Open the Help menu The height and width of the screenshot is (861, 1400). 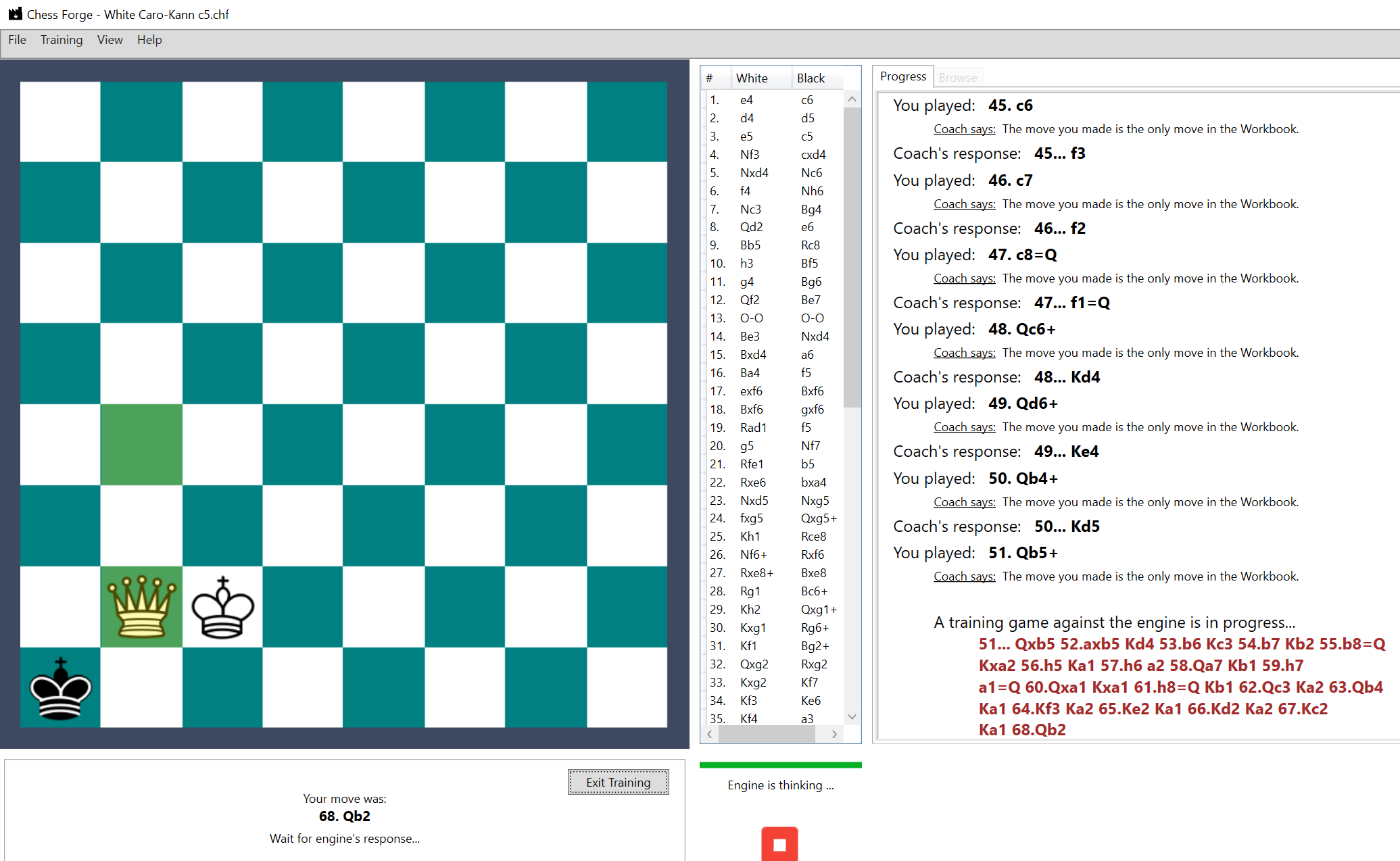[149, 40]
